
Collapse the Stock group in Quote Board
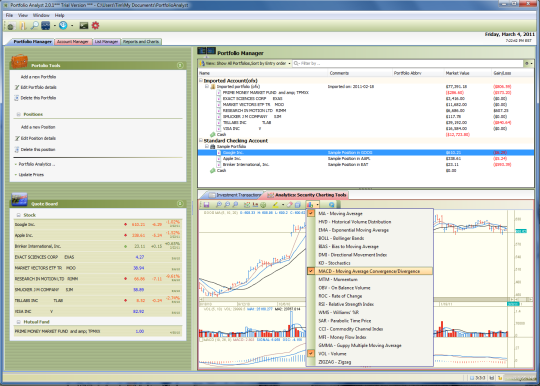tap(19, 215)
